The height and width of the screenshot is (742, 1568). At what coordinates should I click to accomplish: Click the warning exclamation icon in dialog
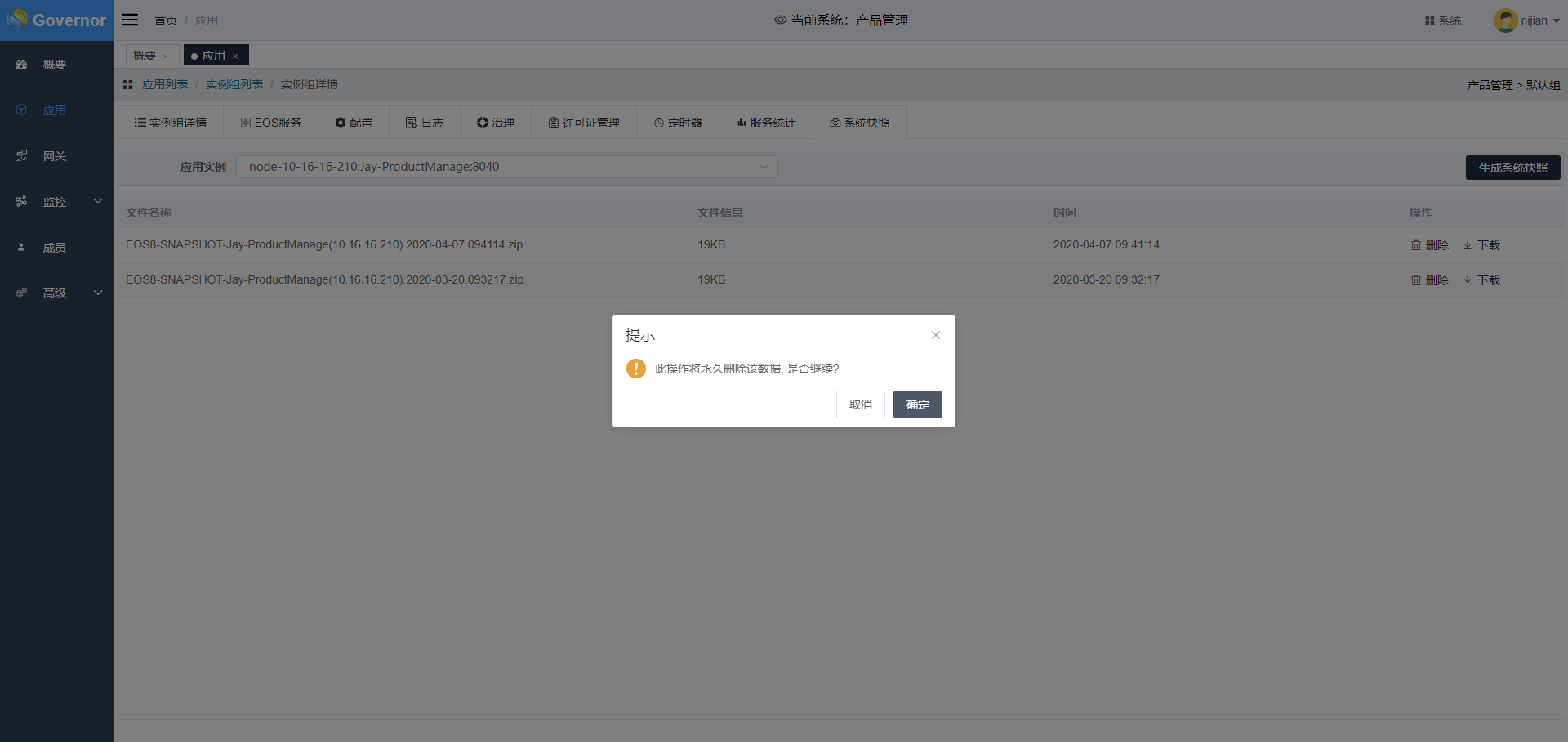tap(635, 369)
